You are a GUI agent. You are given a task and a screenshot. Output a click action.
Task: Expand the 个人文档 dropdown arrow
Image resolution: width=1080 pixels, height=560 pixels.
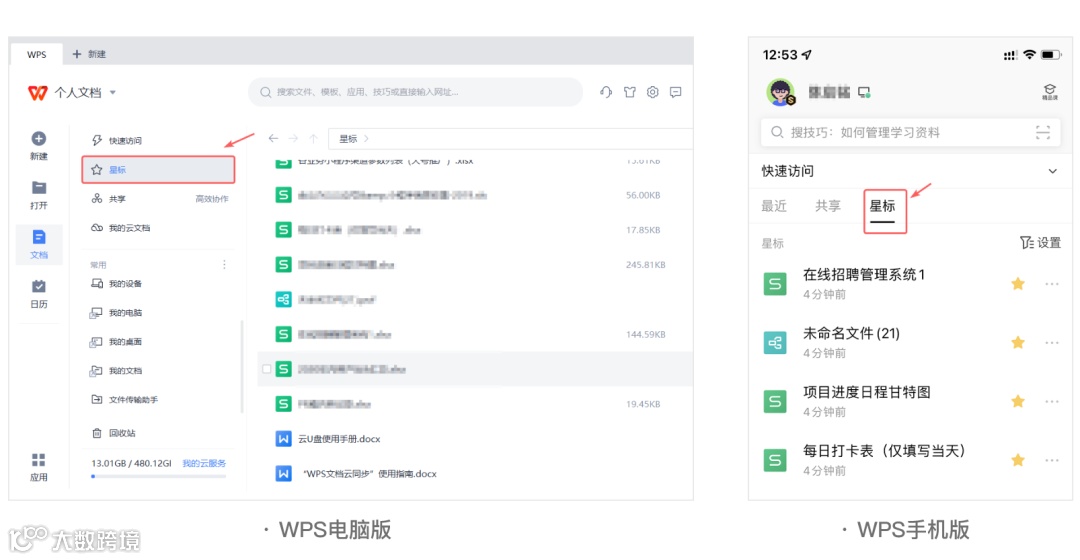[113, 92]
